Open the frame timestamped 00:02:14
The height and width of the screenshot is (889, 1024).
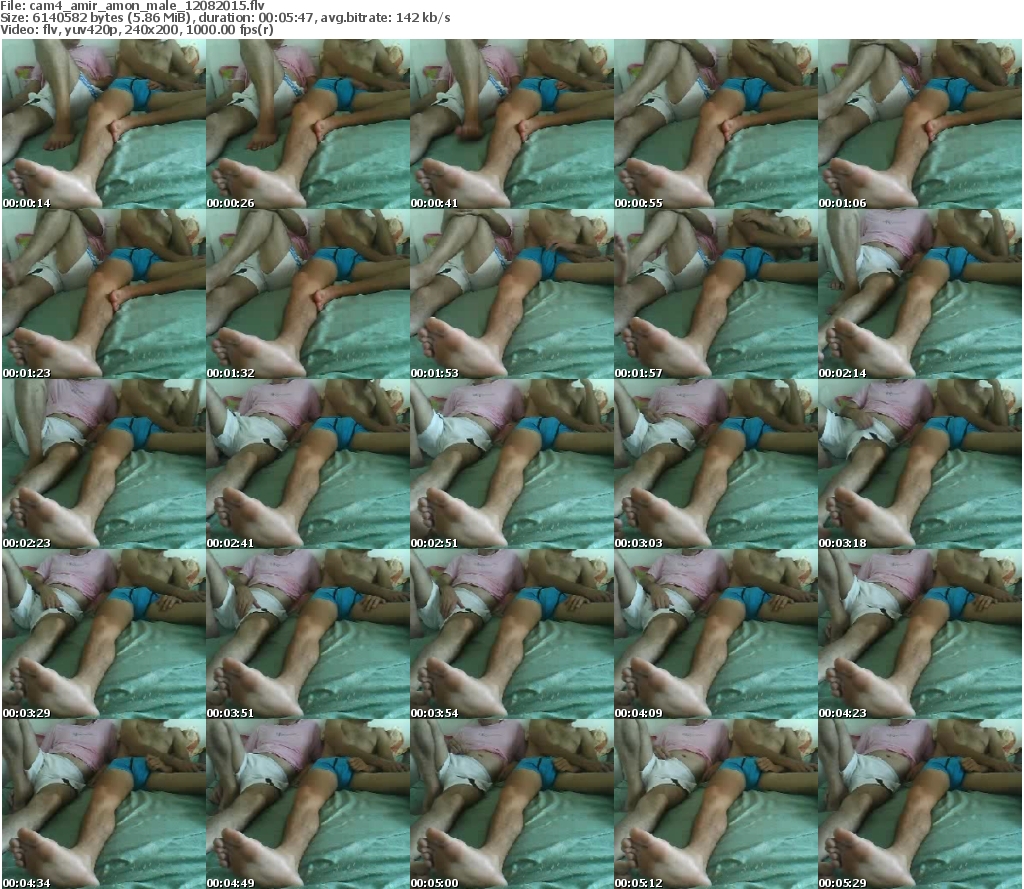point(920,294)
